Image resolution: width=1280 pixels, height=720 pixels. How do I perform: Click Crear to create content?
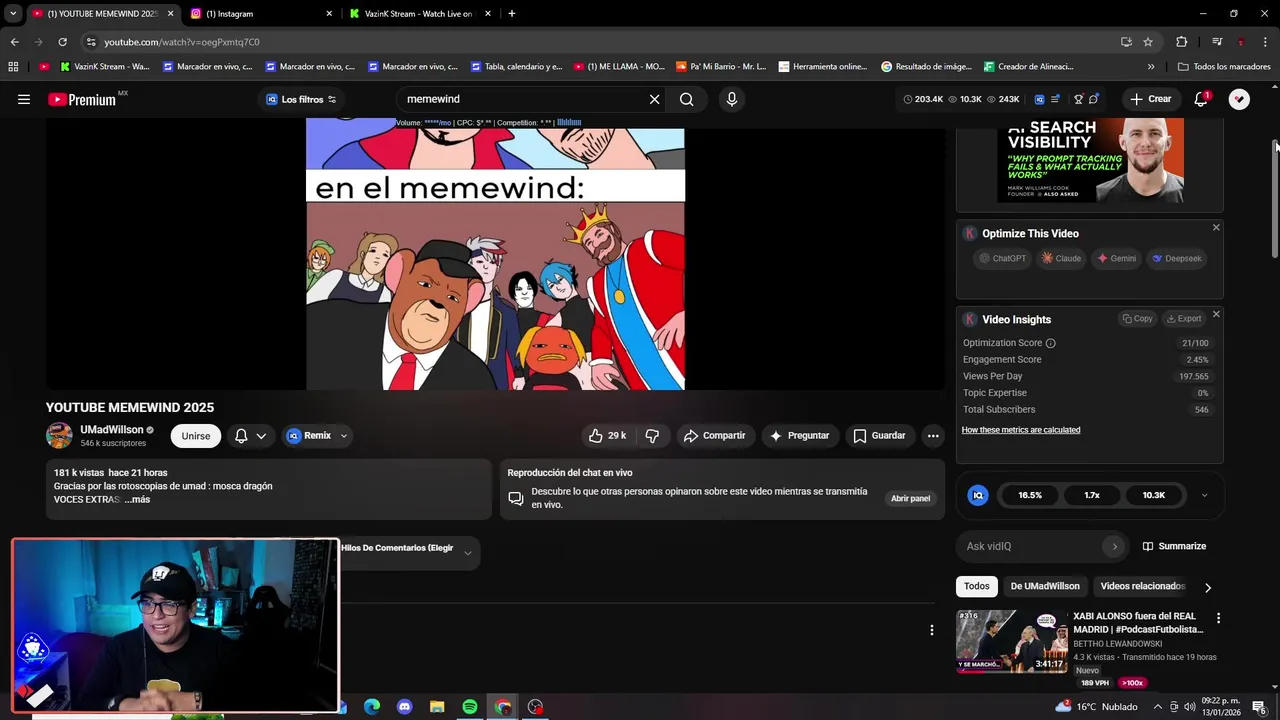coord(1150,99)
